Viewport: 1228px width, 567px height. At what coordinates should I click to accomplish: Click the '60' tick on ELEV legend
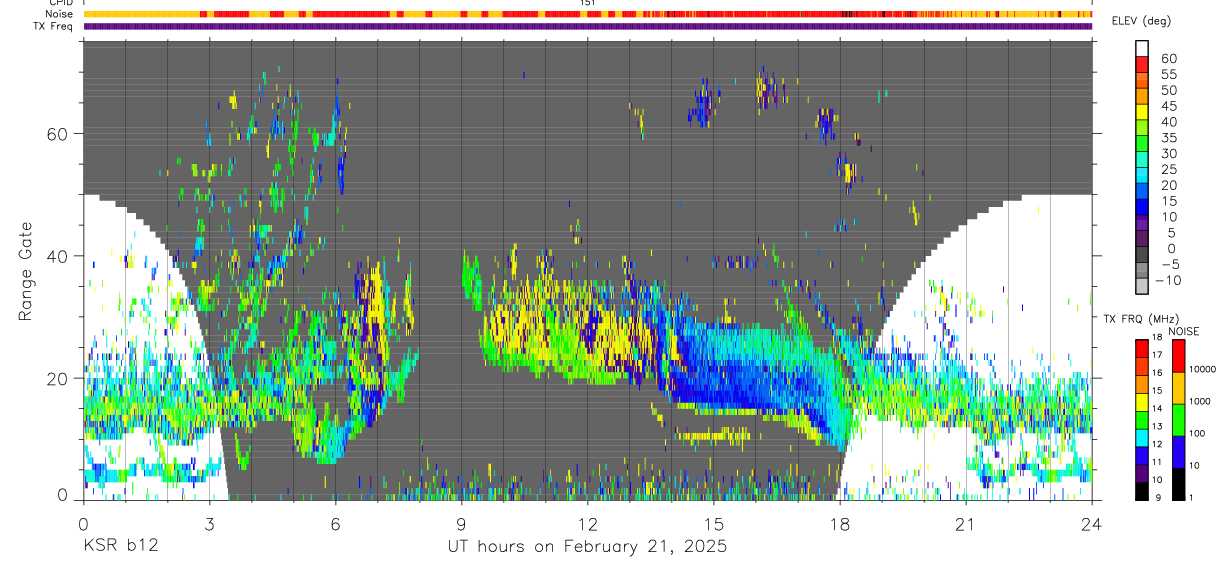coord(1168,59)
